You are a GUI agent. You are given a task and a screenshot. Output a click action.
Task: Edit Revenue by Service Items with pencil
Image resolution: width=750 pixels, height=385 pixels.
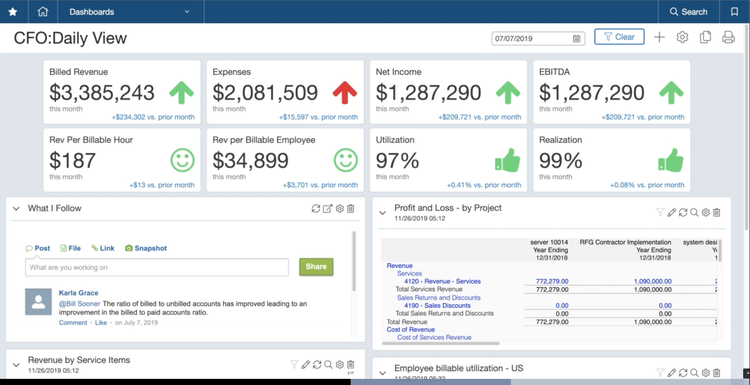coord(306,364)
